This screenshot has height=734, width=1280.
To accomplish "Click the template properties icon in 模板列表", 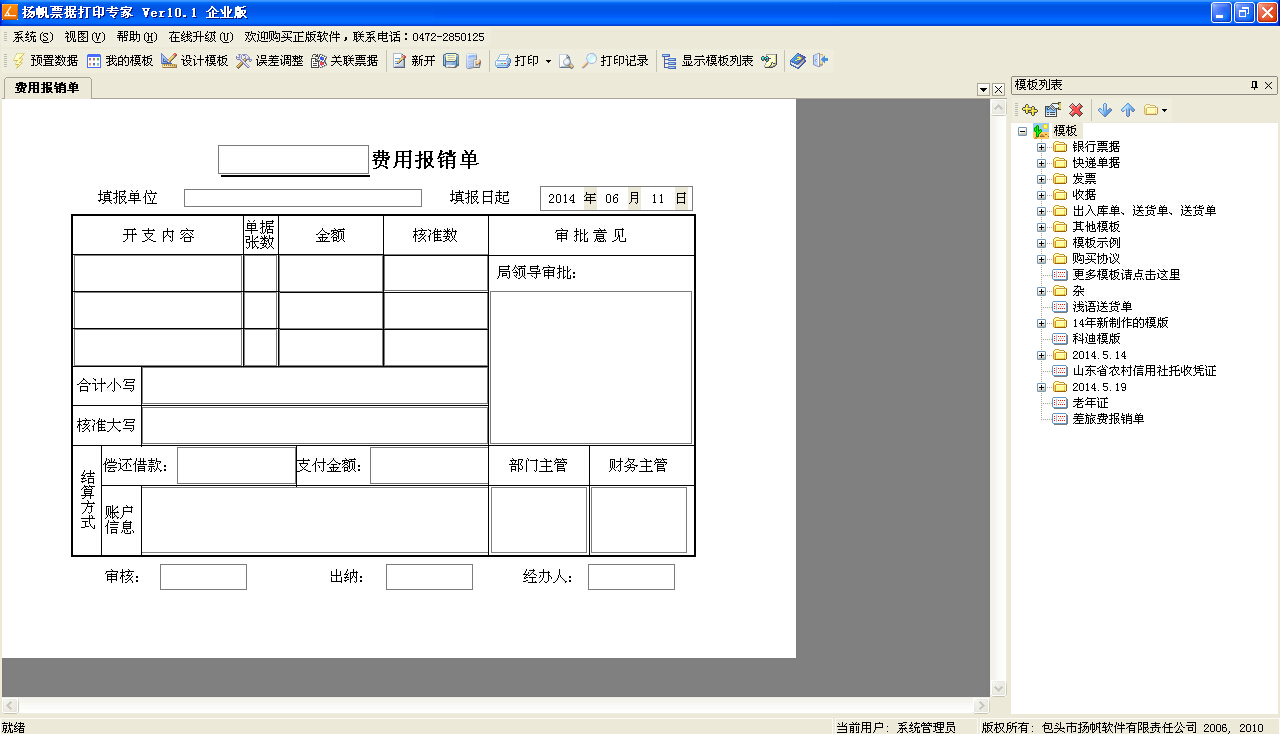I will [1052, 110].
